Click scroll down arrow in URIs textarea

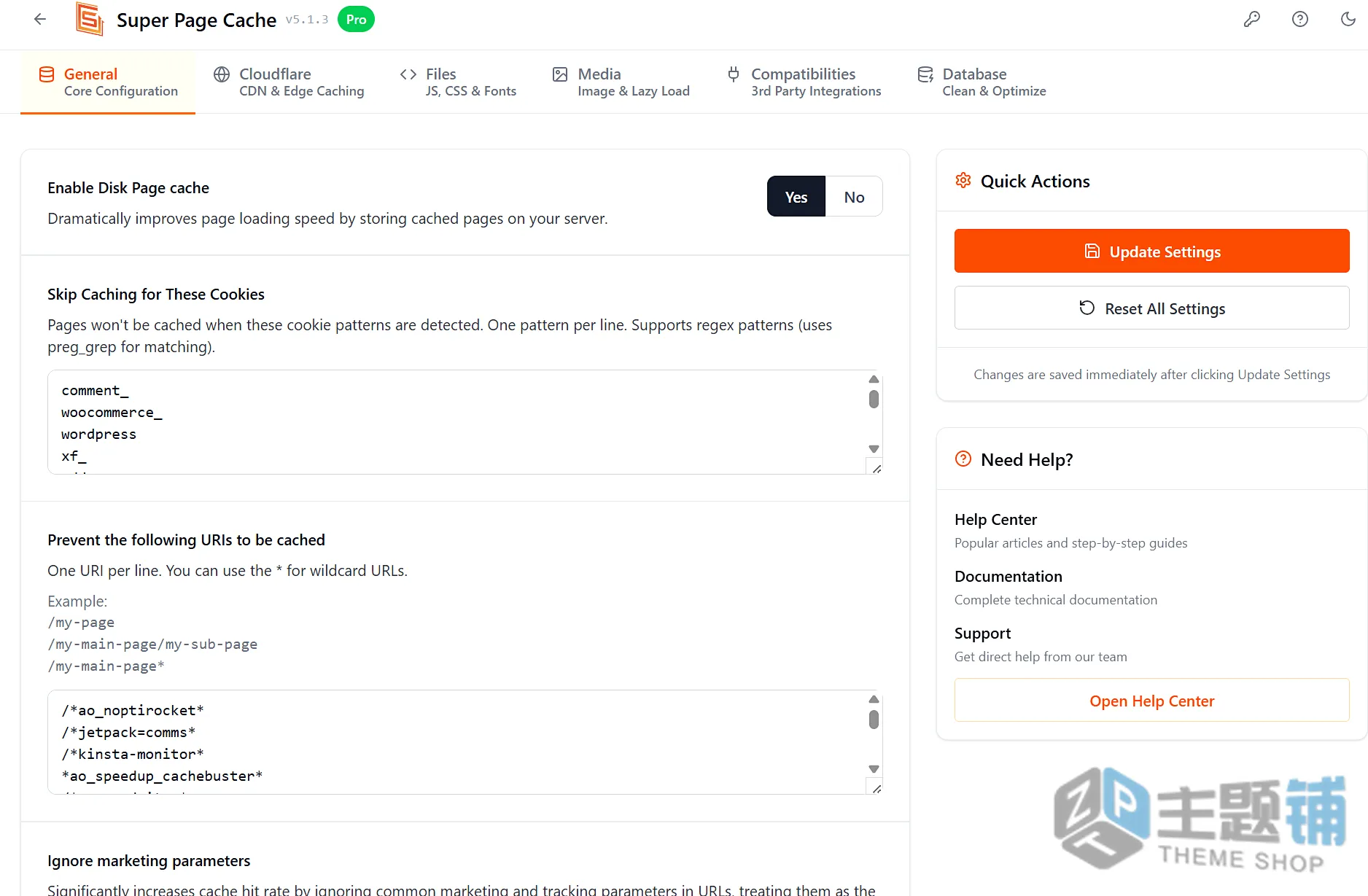coord(874,769)
